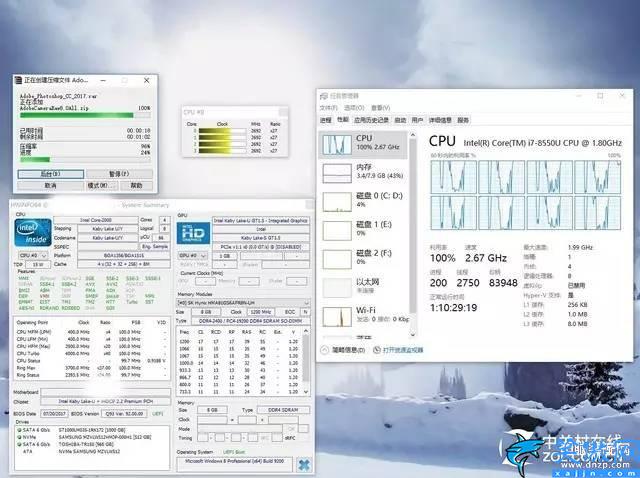Image resolution: width=640 pixels, height=478 pixels.
Task: Open the 选项(O) menu in Task Manager
Action: point(354,108)
